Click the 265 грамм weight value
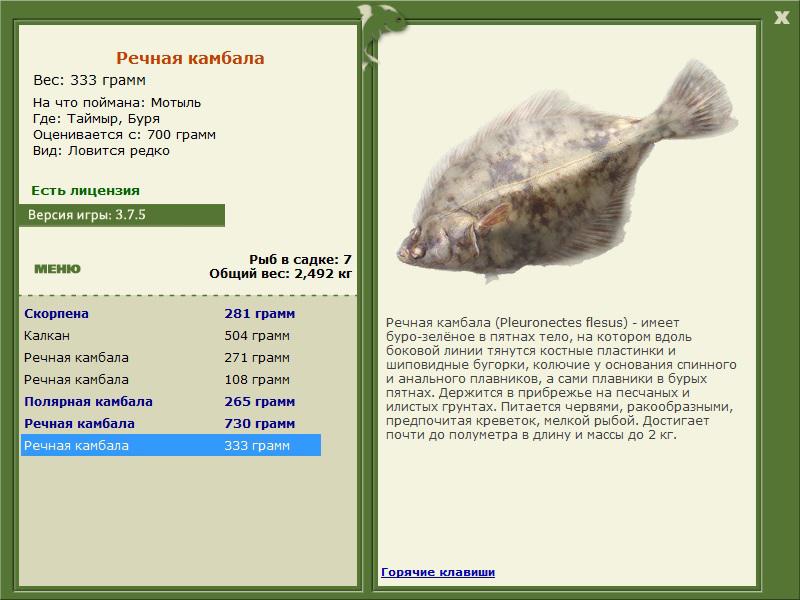This screenshot has width=800, height=600. pos(260,402)
